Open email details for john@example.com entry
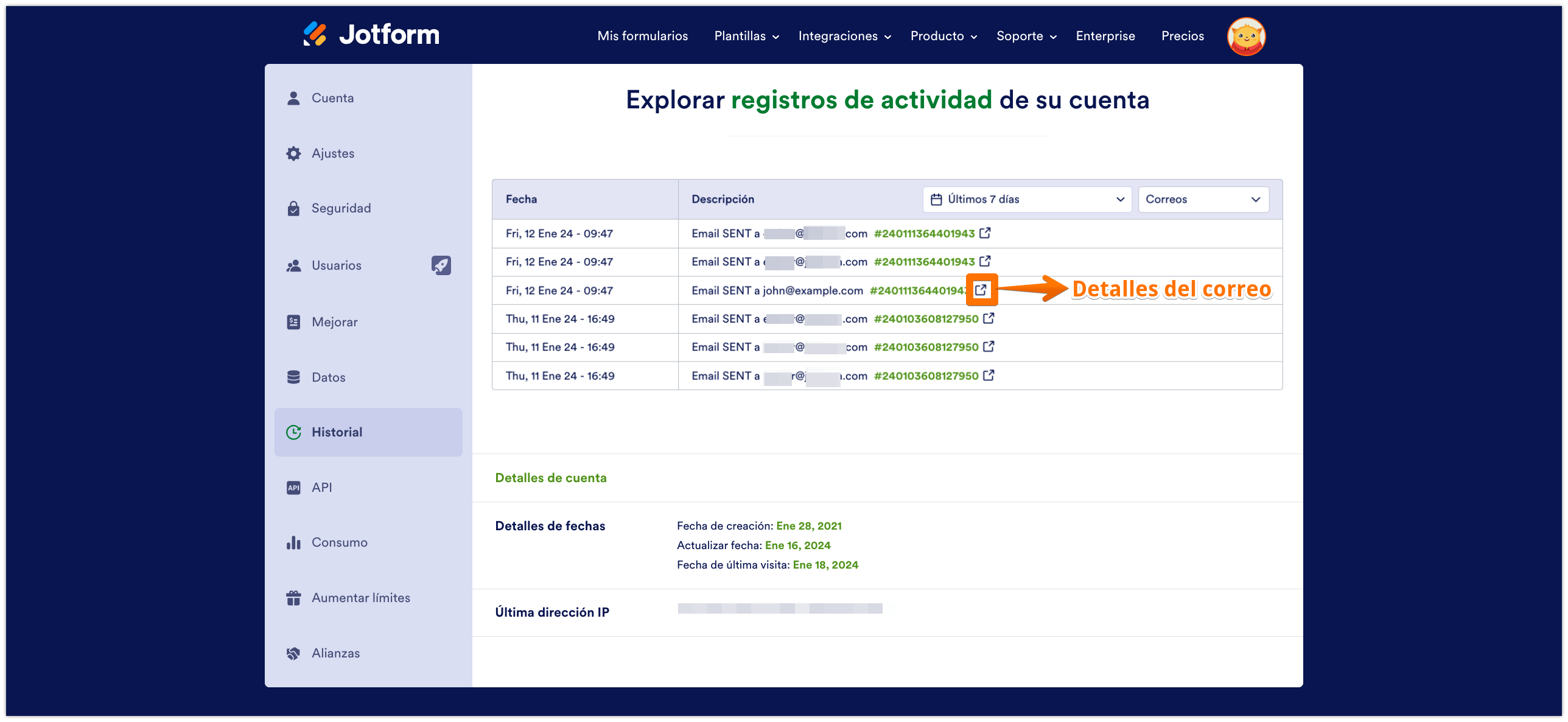This screenshot has height=722, width=1568. tap(981, 290)
